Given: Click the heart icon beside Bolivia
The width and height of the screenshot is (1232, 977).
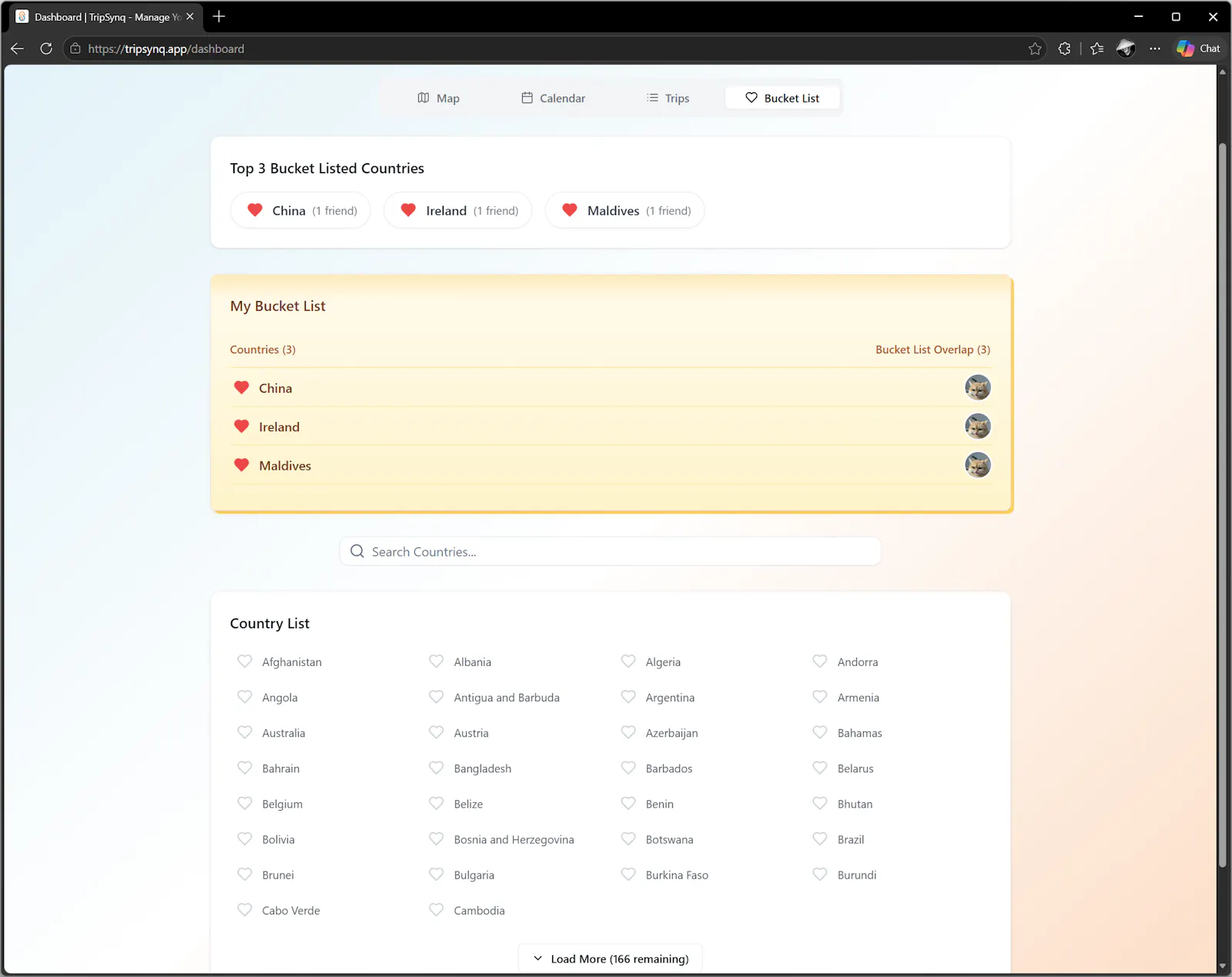Looking at the screenshot, I should (245, 838).
